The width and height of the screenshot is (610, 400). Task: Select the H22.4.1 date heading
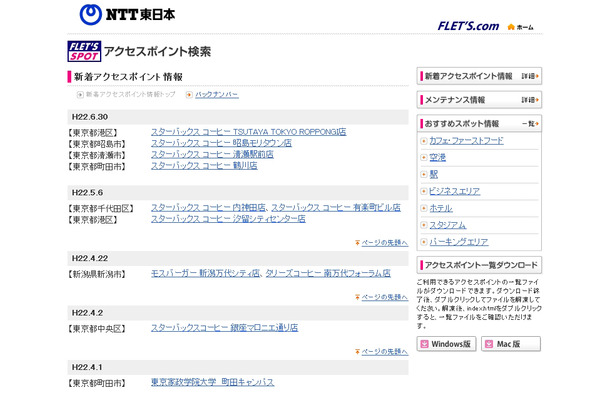pos(88,368)
